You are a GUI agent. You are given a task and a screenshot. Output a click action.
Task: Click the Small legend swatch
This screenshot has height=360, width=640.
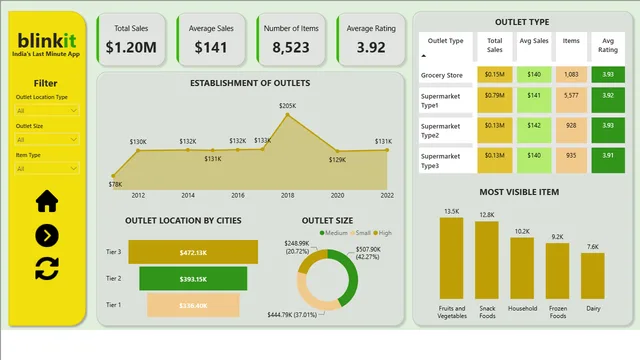pyautogui.click(x=352, y=233)
